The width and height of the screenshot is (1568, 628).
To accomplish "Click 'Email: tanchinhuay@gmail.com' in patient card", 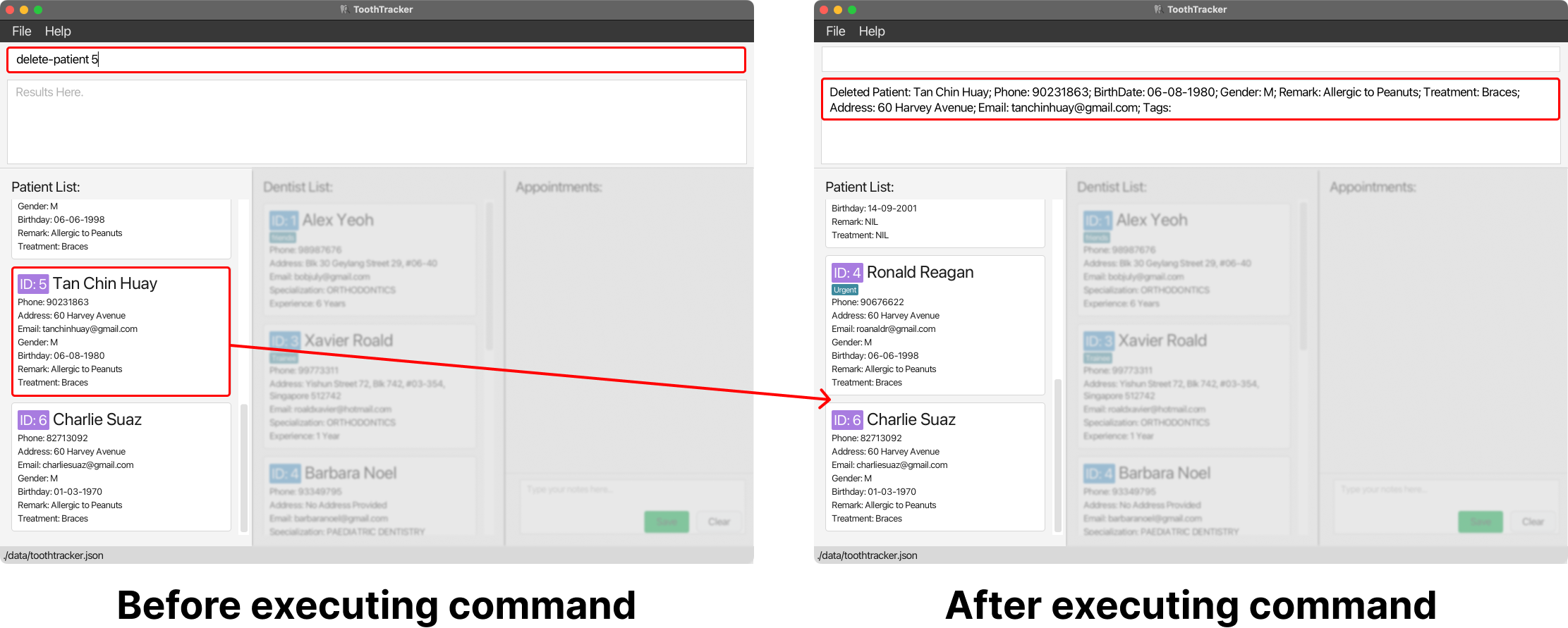I will coord(78,329).
